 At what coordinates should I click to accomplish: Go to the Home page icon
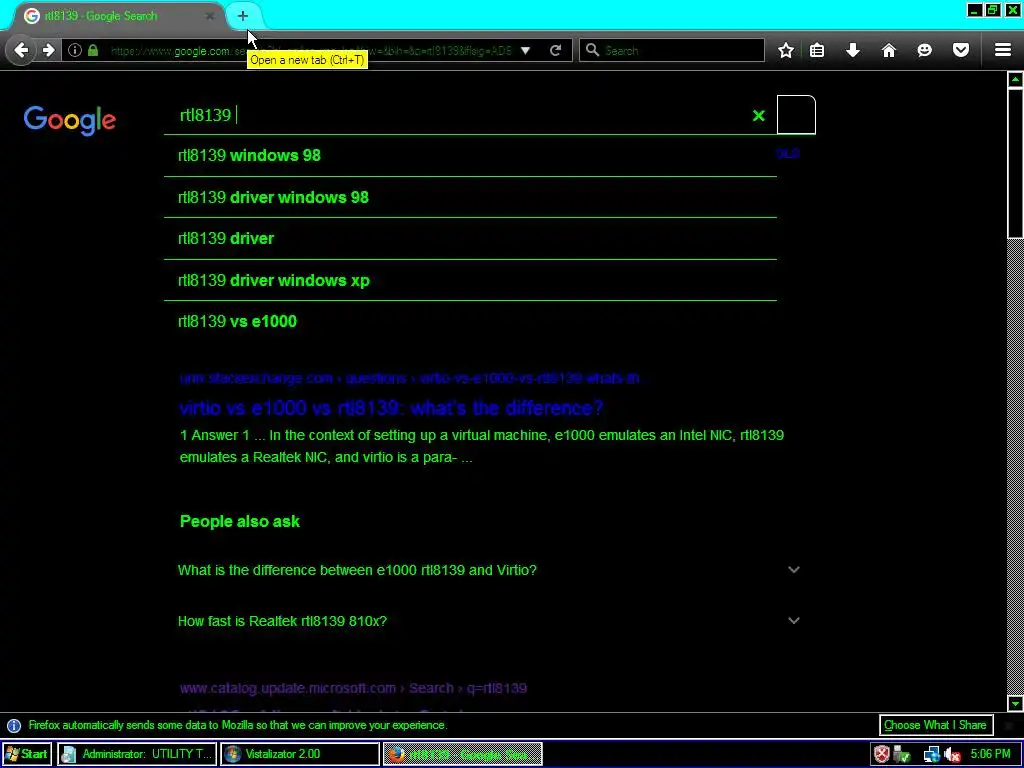(x=889, y=50)
